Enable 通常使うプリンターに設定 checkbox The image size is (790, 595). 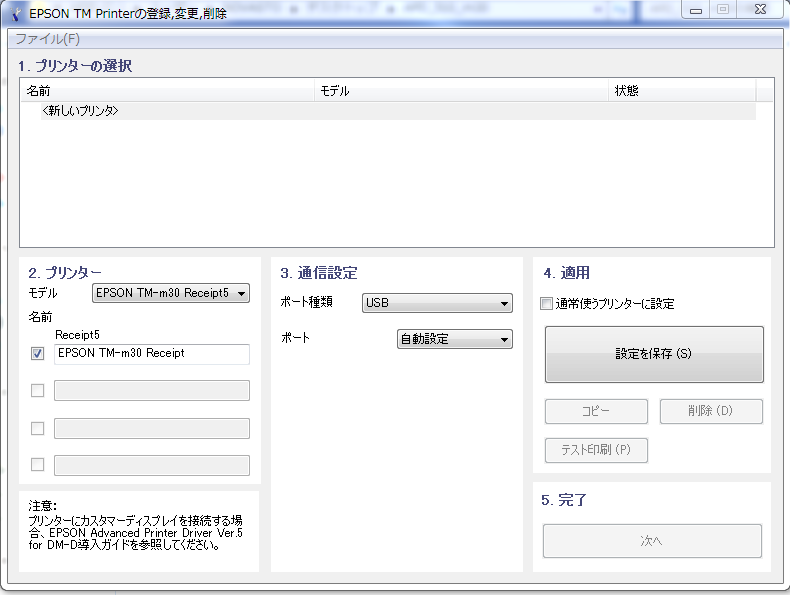(x=546, y=304)
